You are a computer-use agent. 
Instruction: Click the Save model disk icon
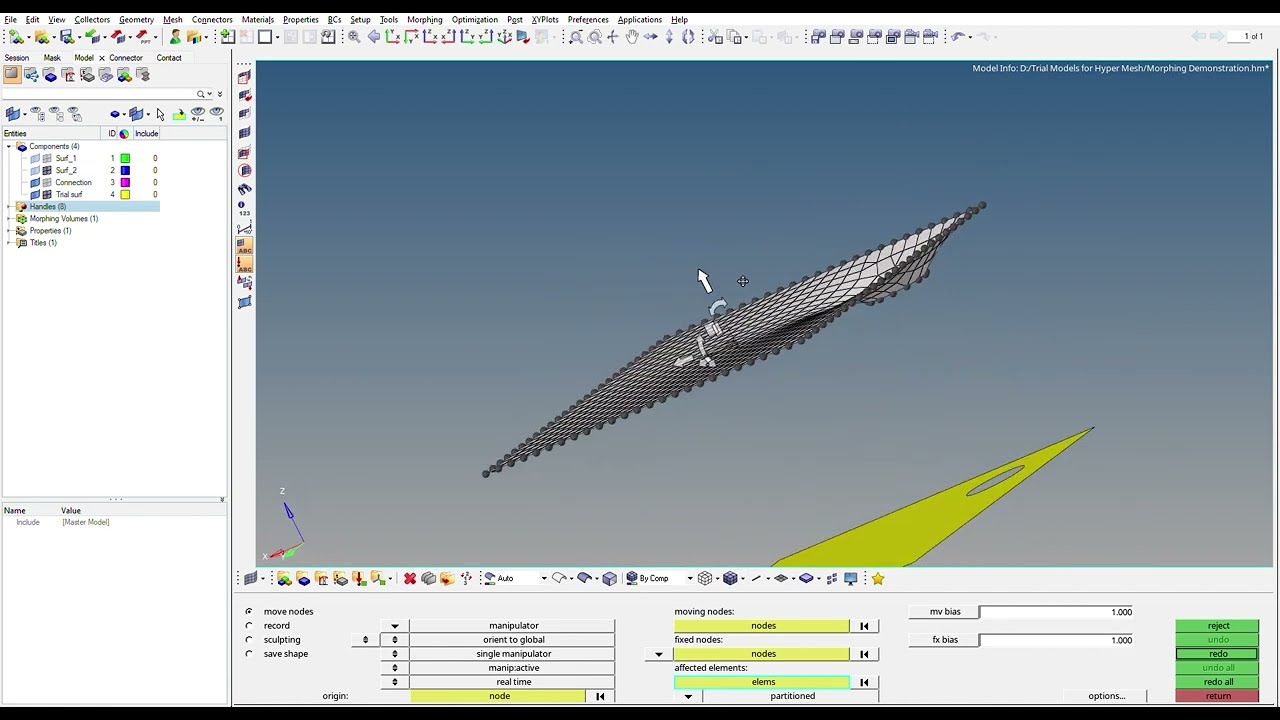pyautogui.click(x=66, y=37)
